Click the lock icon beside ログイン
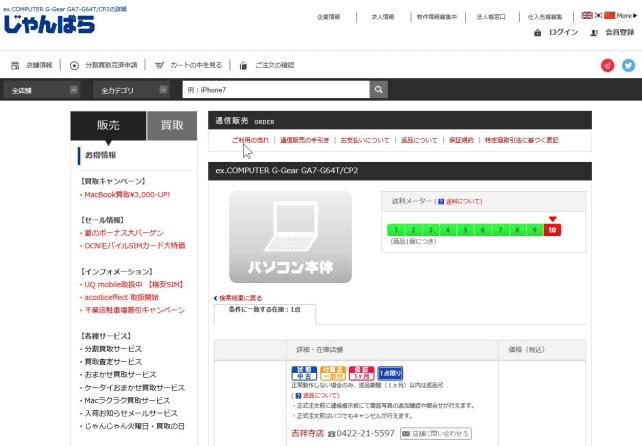 click(x=538, y=32)
